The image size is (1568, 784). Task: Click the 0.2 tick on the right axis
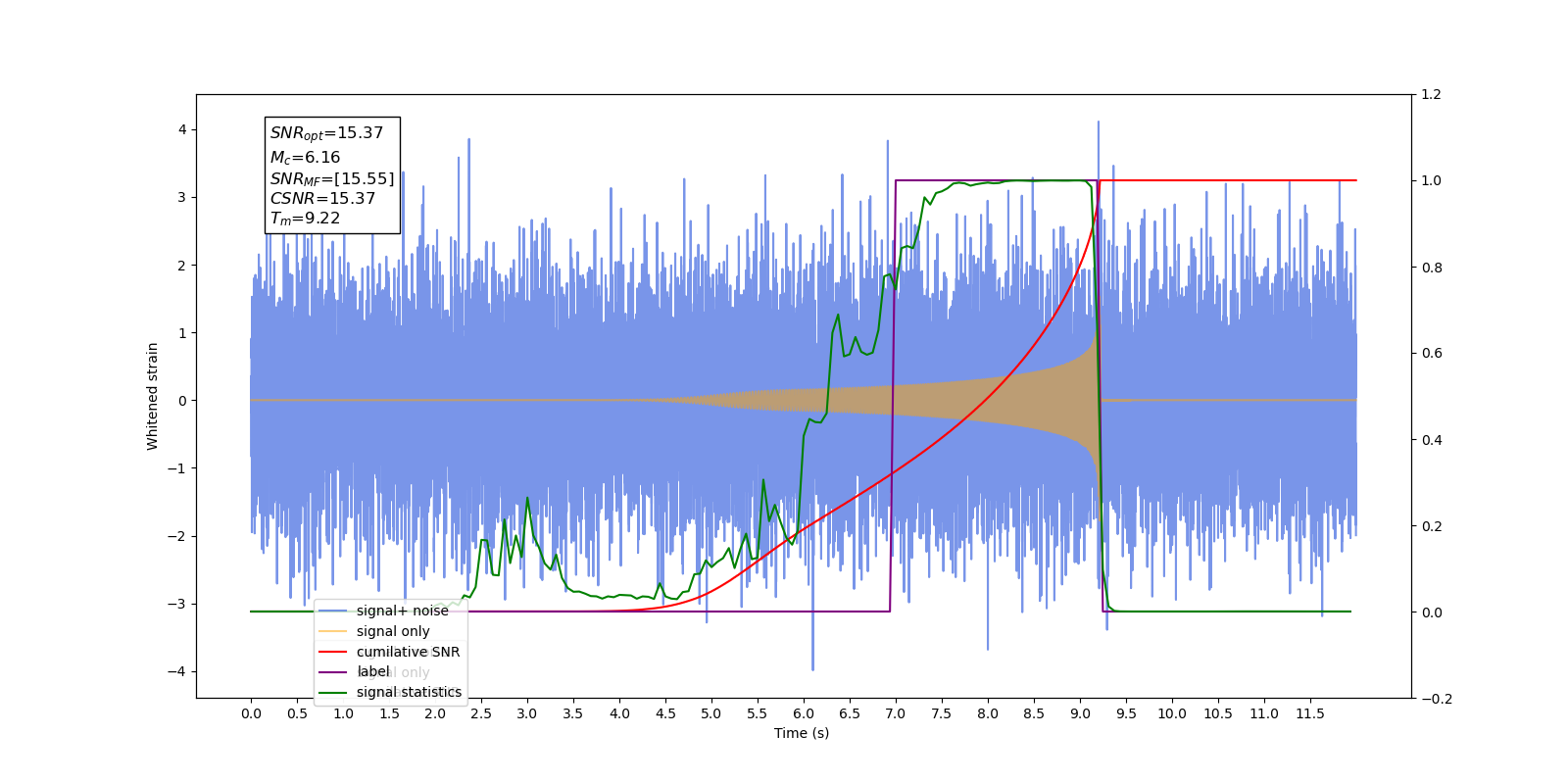click(x=1432, y=526)
